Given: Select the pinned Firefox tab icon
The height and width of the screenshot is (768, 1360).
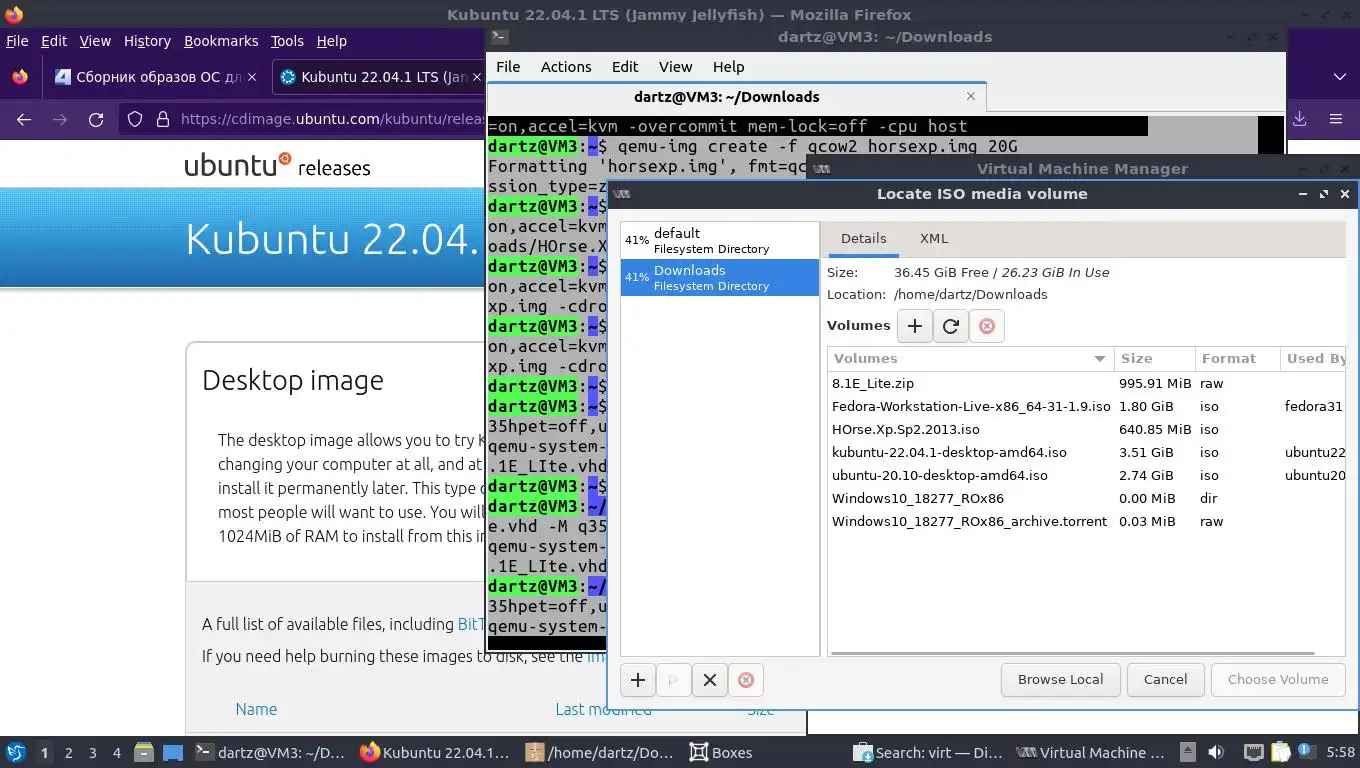Looking at the screenshot, I should pos(20,77).
